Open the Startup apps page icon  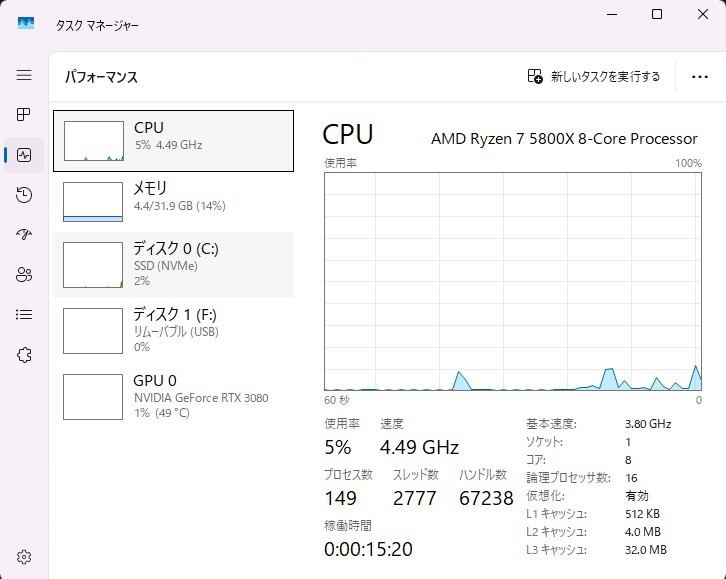pyautogui.click(x=24, y=235)
